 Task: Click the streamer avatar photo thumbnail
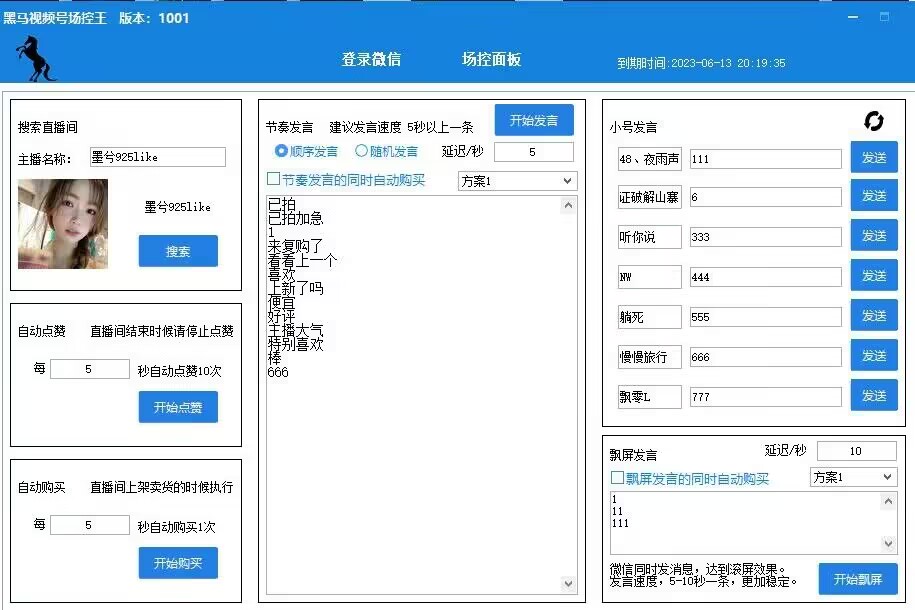[63, 224]
